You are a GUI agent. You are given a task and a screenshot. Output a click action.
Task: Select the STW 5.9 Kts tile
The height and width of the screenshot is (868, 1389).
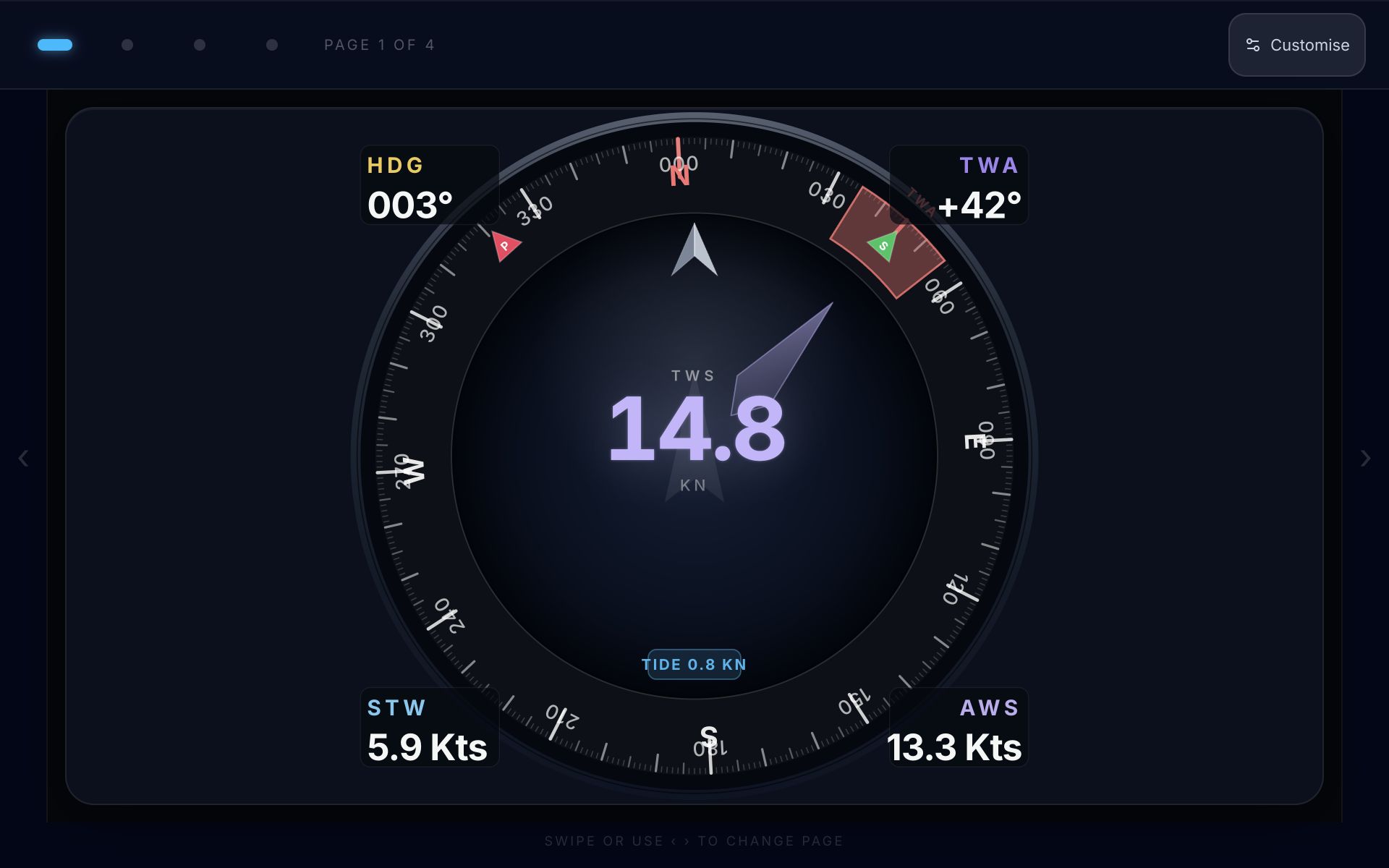click(x=430, y=727)
